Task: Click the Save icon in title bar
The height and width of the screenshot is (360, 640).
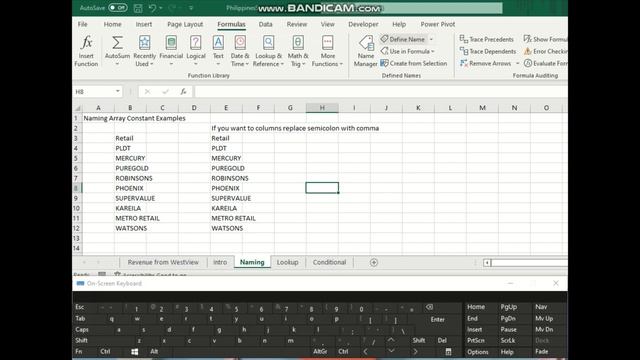Action: pos(138,8)
